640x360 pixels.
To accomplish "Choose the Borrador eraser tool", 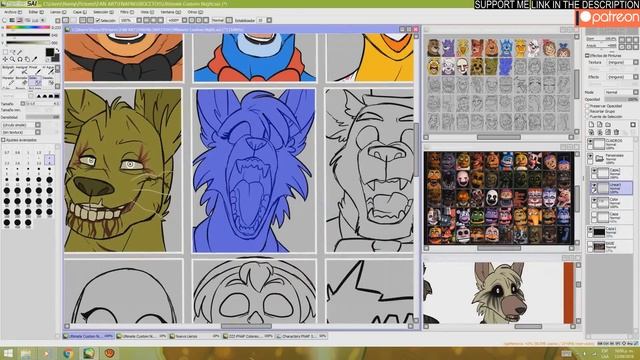I will (x=22, y=81).
